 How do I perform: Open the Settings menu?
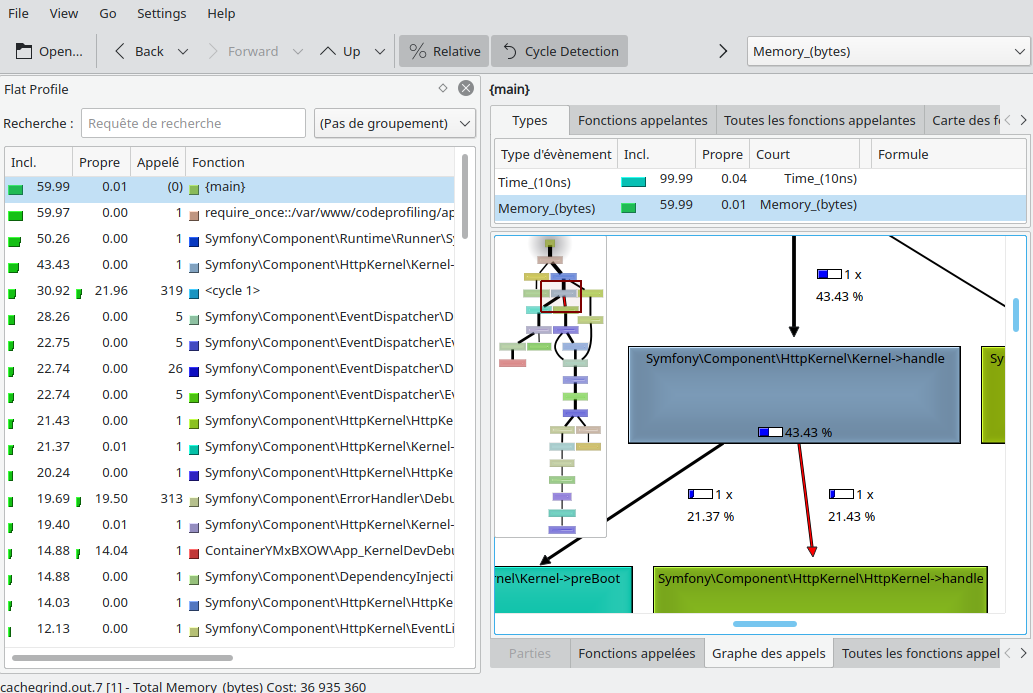pyautogui.click(x=161, y=13)
